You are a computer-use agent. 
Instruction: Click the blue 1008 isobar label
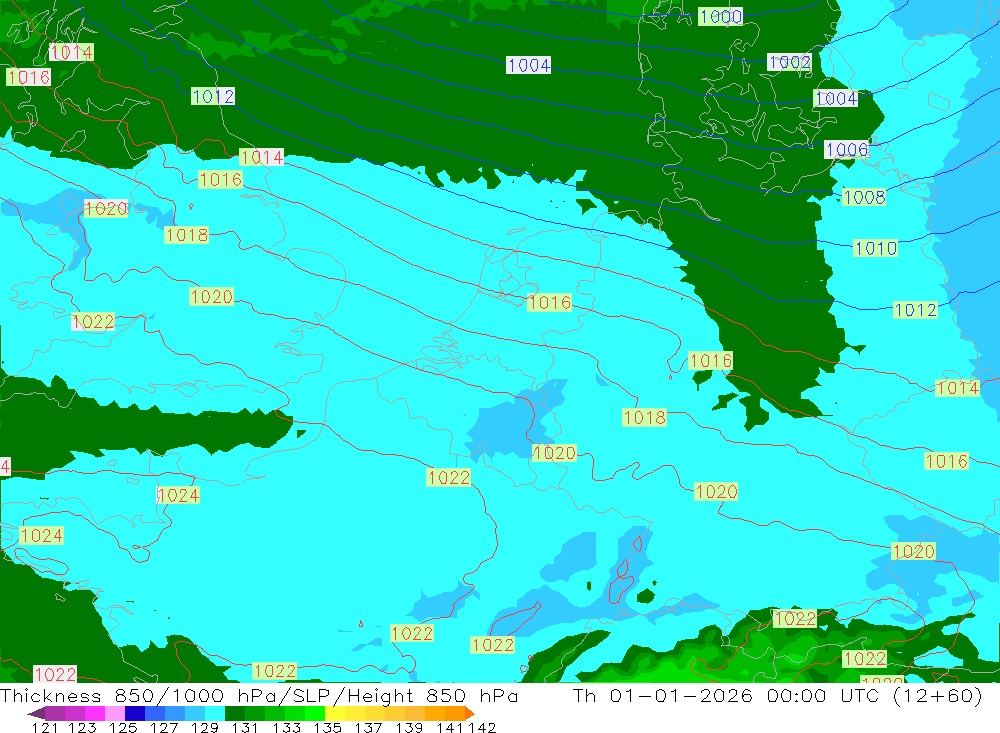point(864,197)
